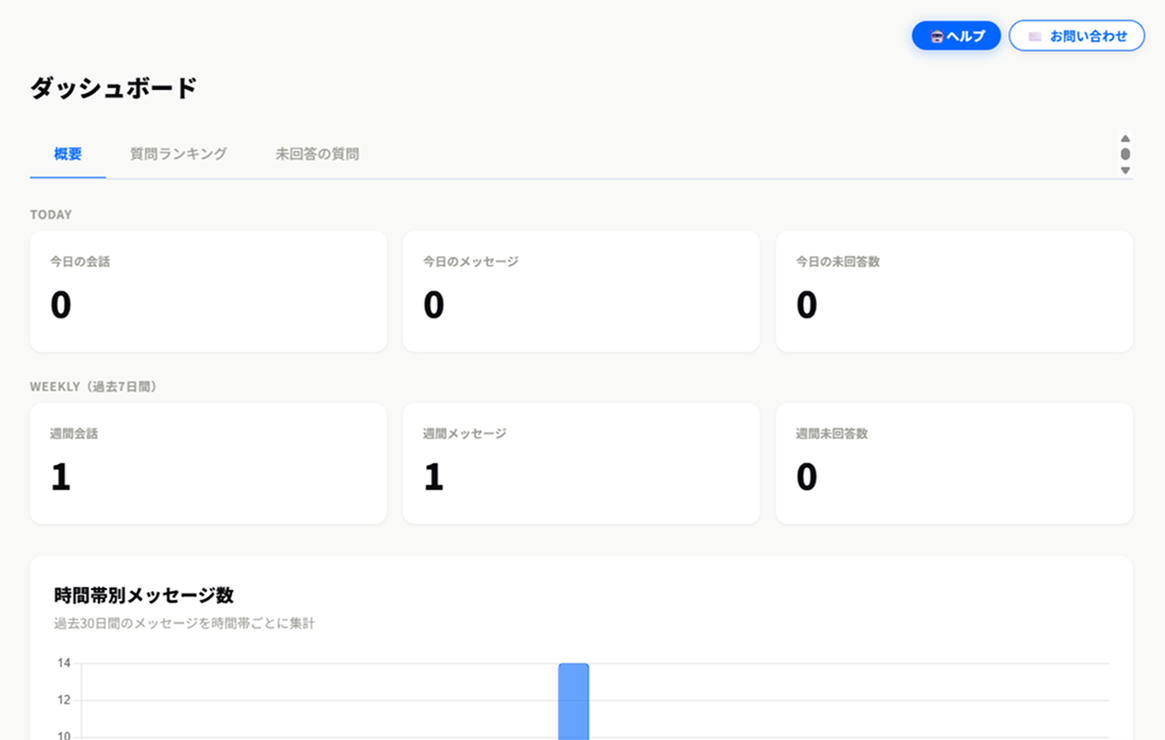
Task: Click the blue bar in the hourly chart
Action: (573, 701)
